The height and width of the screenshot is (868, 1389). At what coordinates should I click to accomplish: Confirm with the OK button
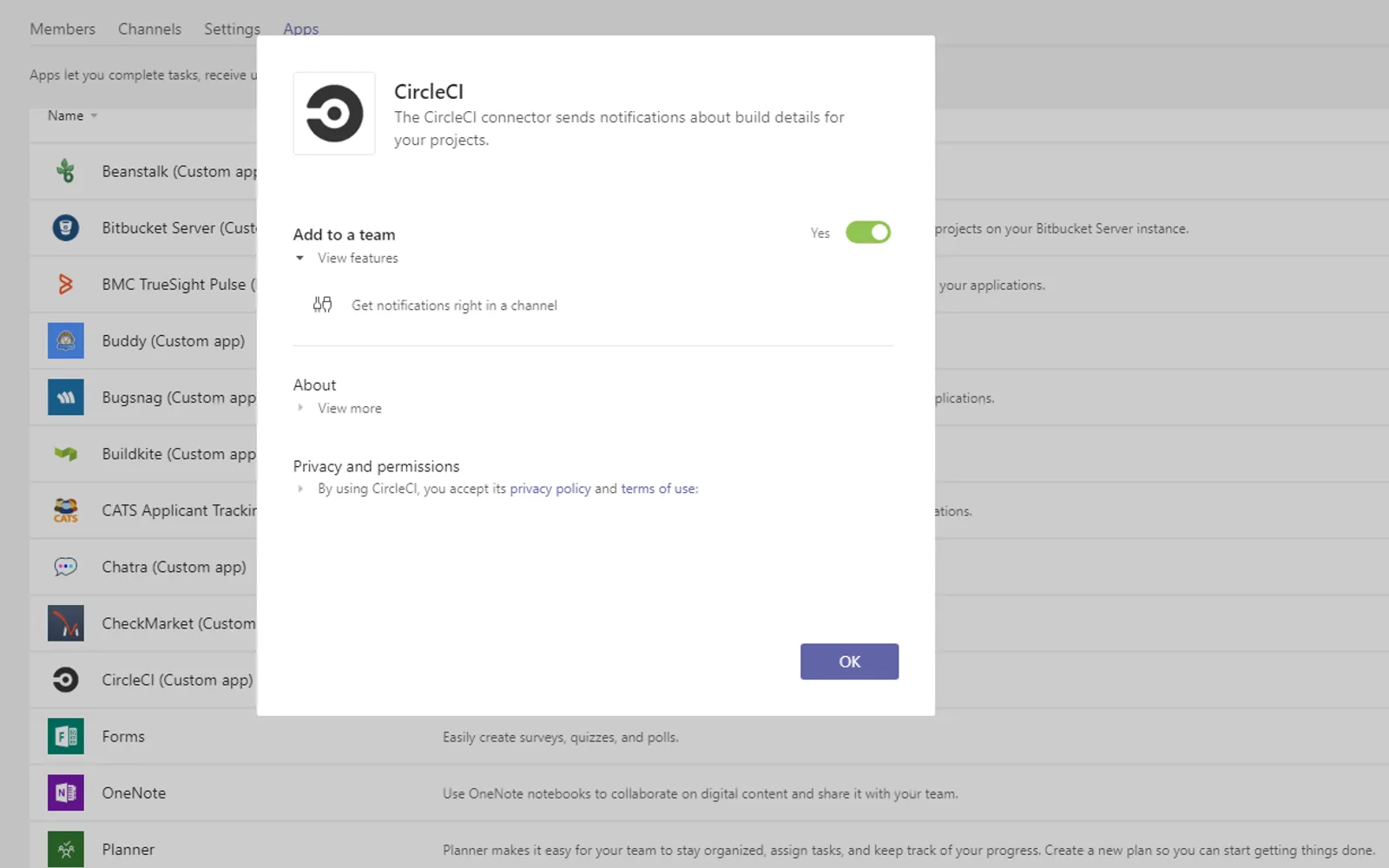click(849, 661)
